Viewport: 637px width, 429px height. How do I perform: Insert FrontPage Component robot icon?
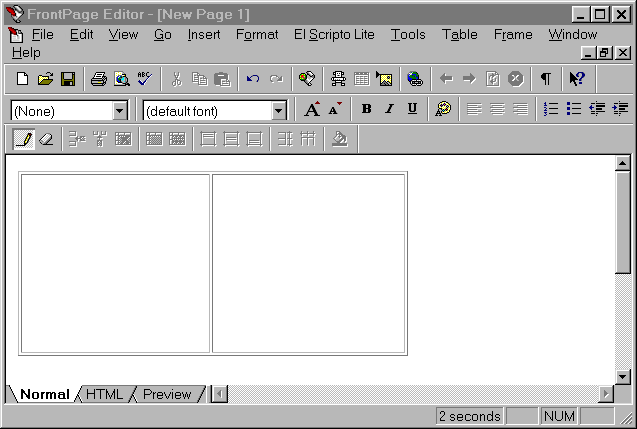pos(338,78)
